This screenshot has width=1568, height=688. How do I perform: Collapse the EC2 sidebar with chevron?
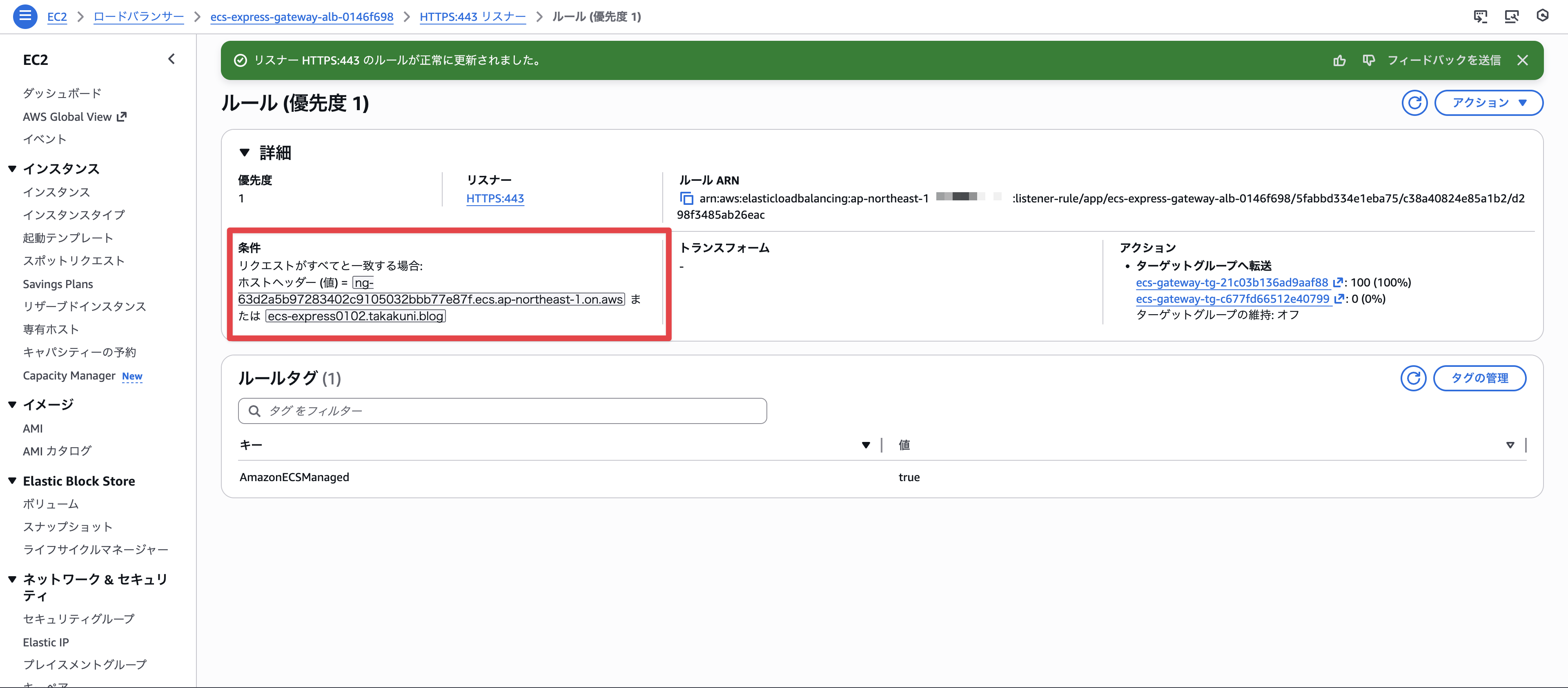[171, 59]
